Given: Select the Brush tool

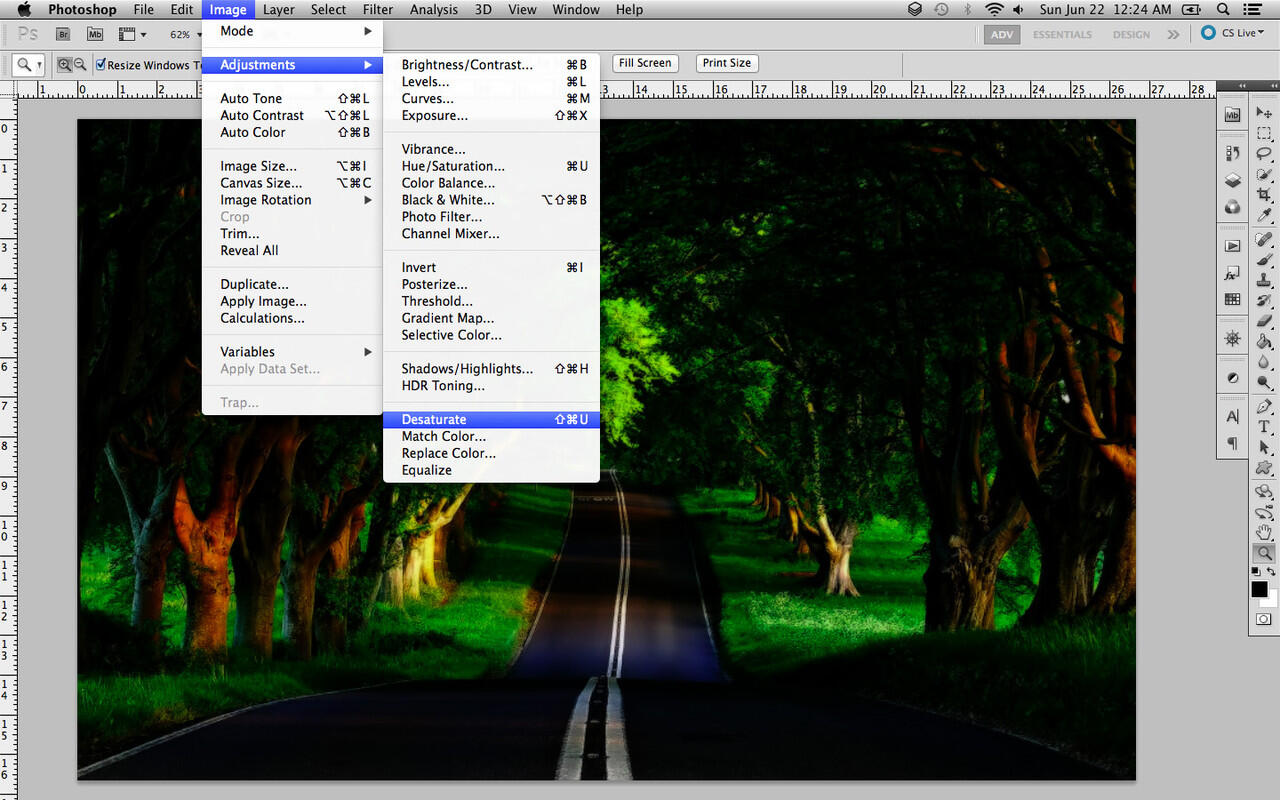Looking at the screenshot, I should (x=1264, y=258).
